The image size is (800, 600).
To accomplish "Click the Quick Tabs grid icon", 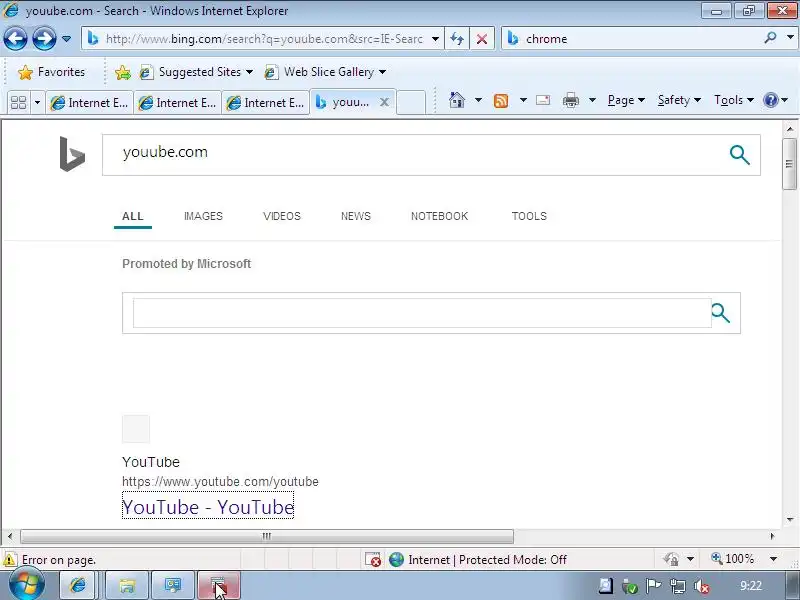I will (18, 103).
